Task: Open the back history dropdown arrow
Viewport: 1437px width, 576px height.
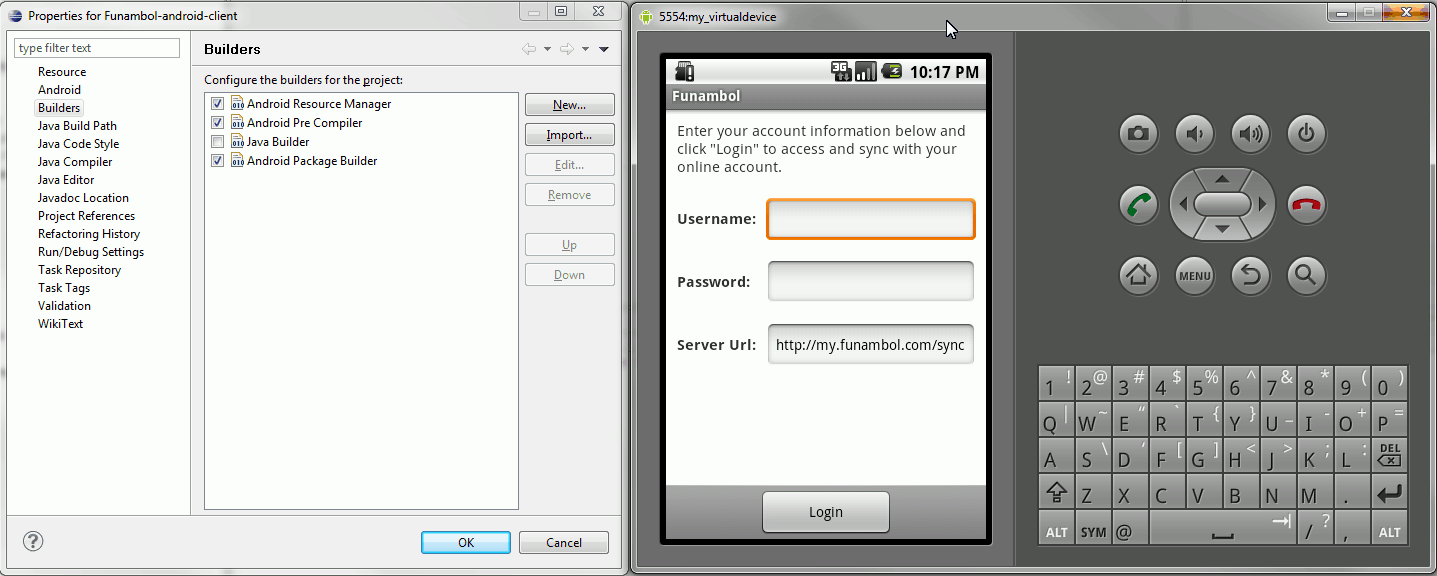Action: [547, 49]
